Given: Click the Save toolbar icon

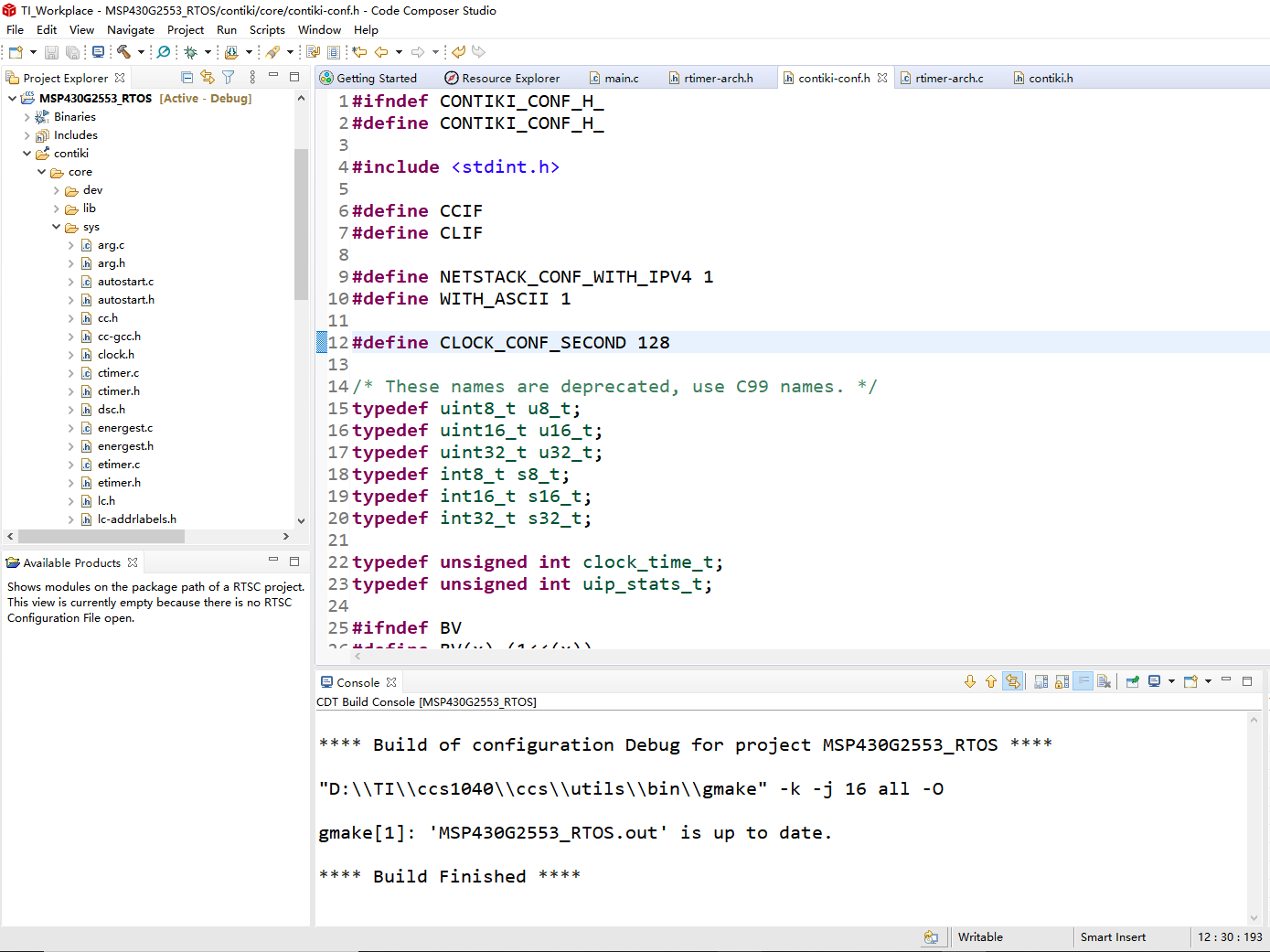Looking at the screenshot, I should pos(51,52).
